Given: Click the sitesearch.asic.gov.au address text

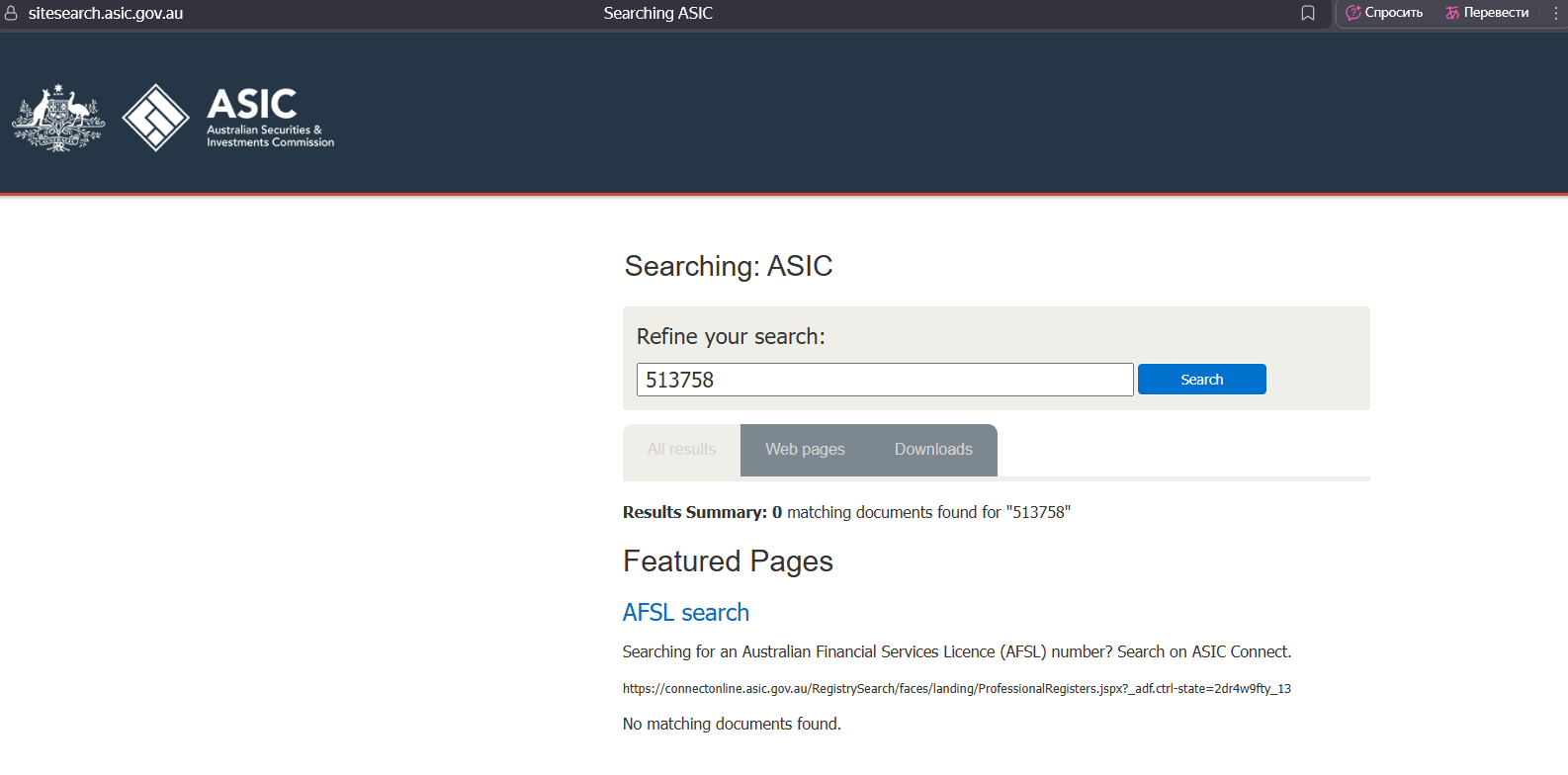Looking at the screenshot, I should click(106, 14).
